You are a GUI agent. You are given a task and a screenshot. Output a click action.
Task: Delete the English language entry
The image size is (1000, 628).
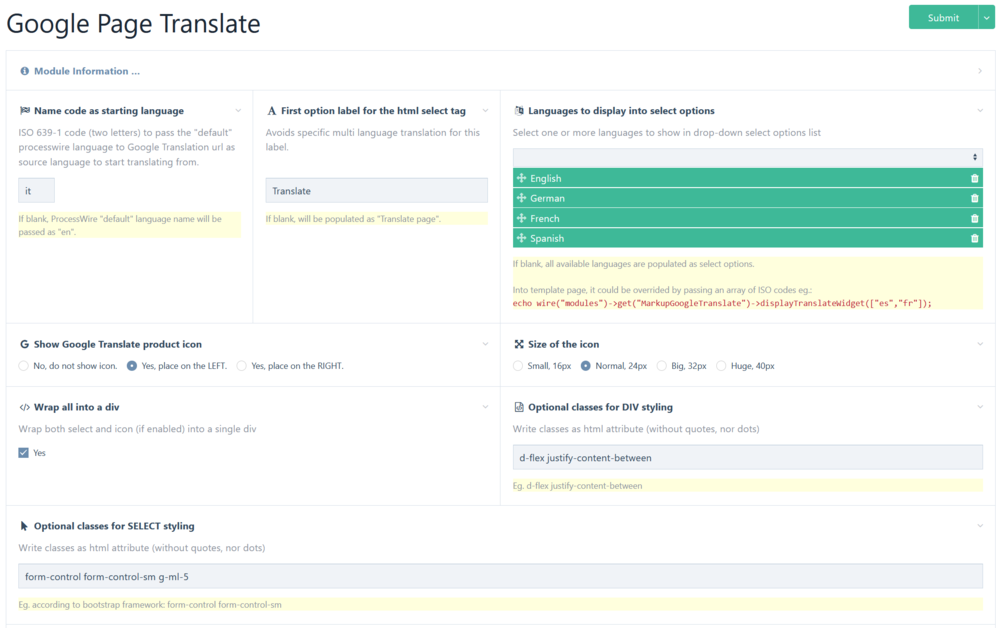pos(974,179)
